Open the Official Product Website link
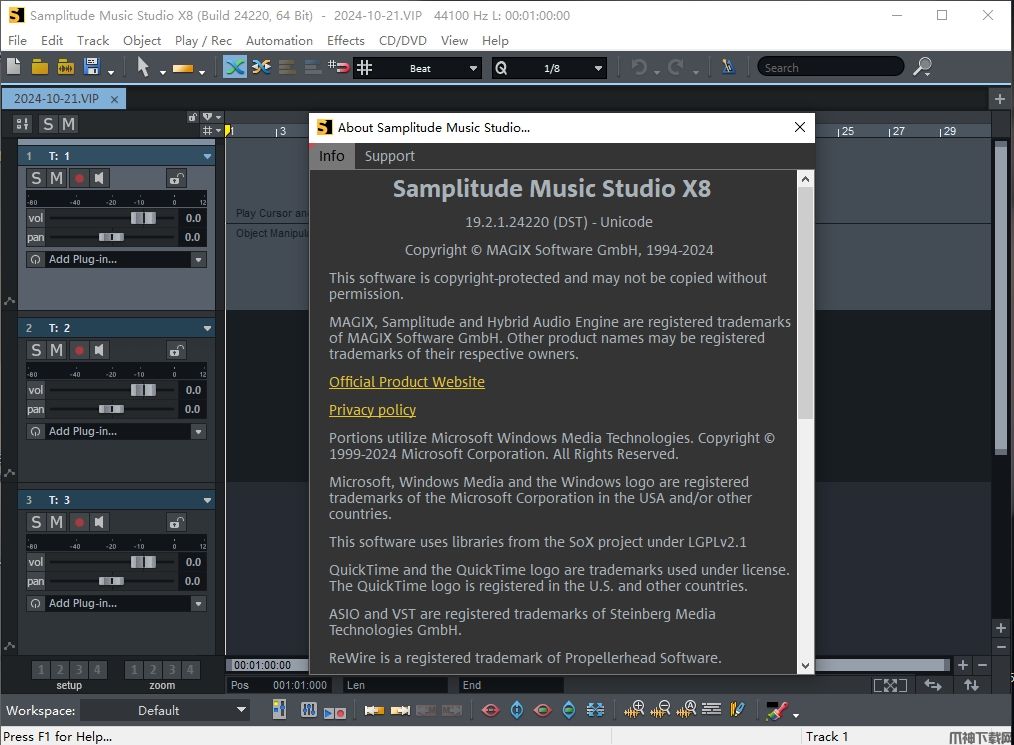This screenshot has height=745, width=1014. pos(406,382)
